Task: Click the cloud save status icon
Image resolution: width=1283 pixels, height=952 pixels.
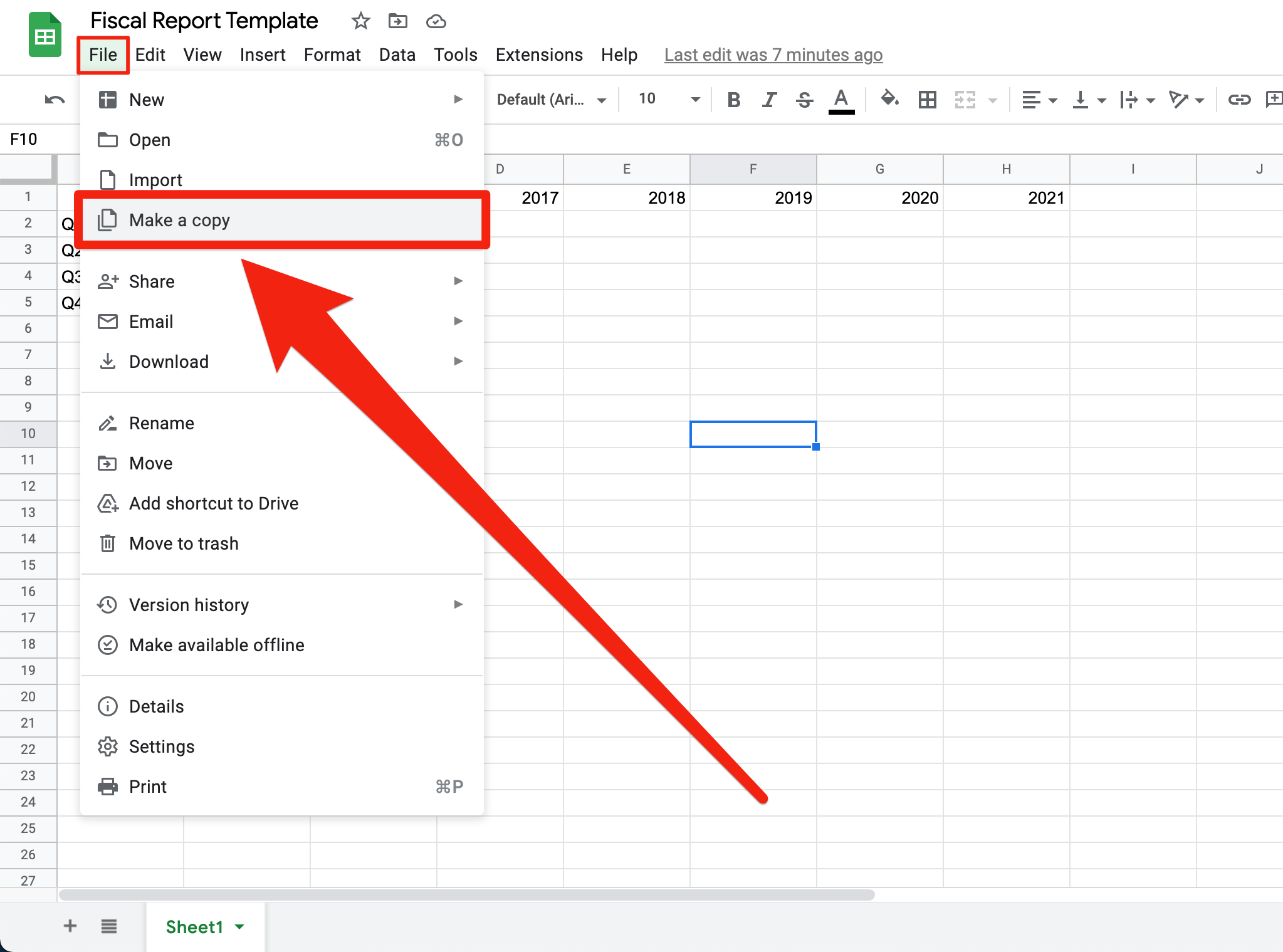Action: (436, 22)
